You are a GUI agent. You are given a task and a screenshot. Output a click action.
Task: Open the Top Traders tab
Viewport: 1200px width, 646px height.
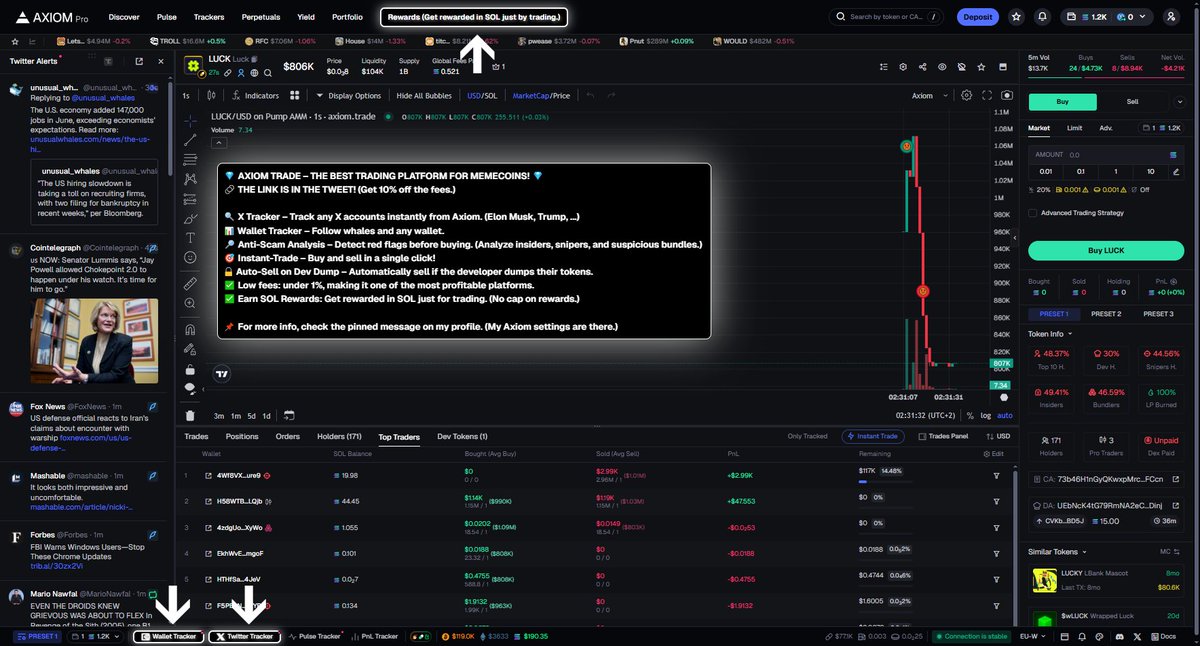[399, 437]
